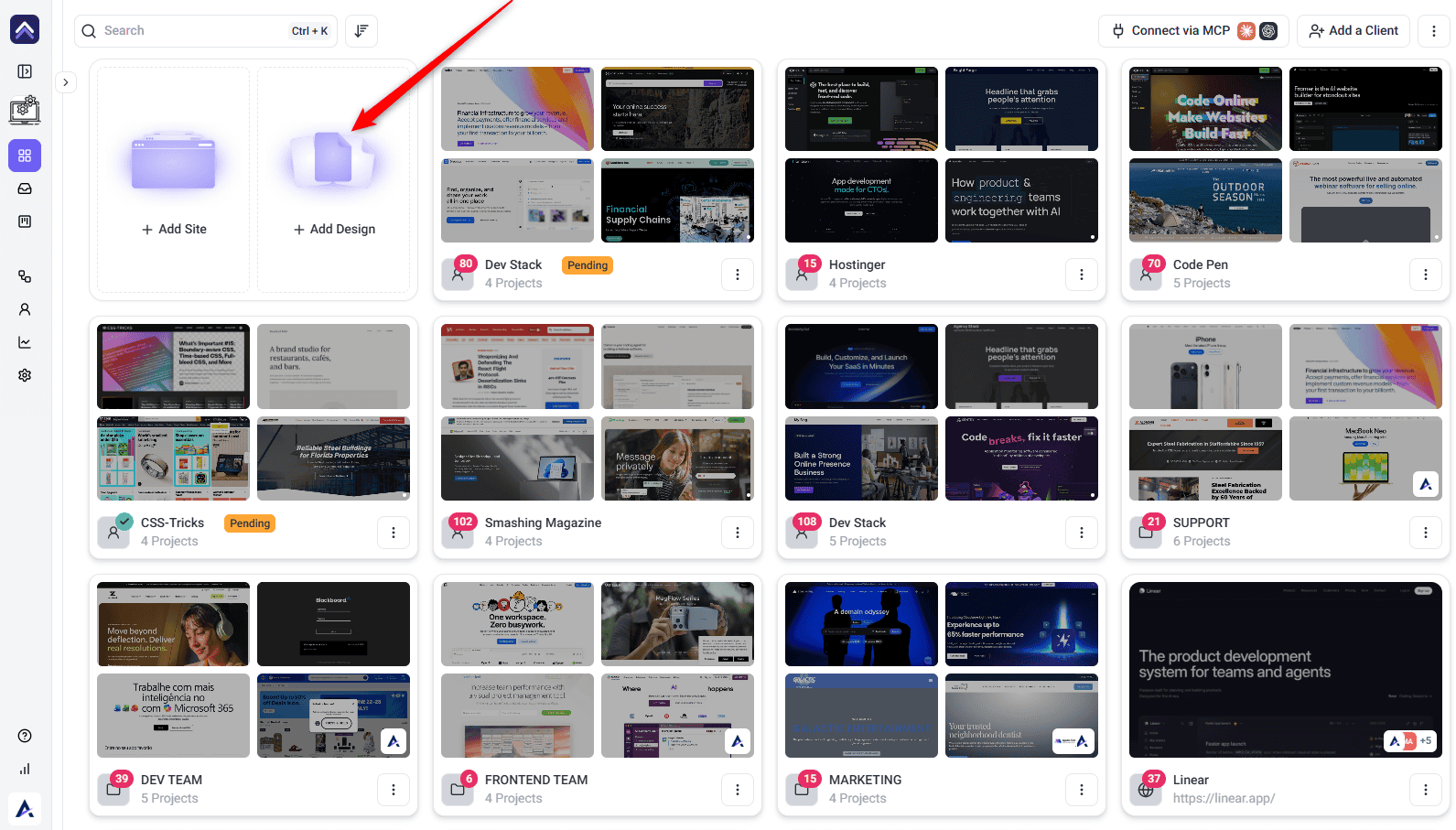The width and height of the screenshot is (1456, 830).
Task: Open the person profile sidebar icon
Action: (x=25, y=309)
